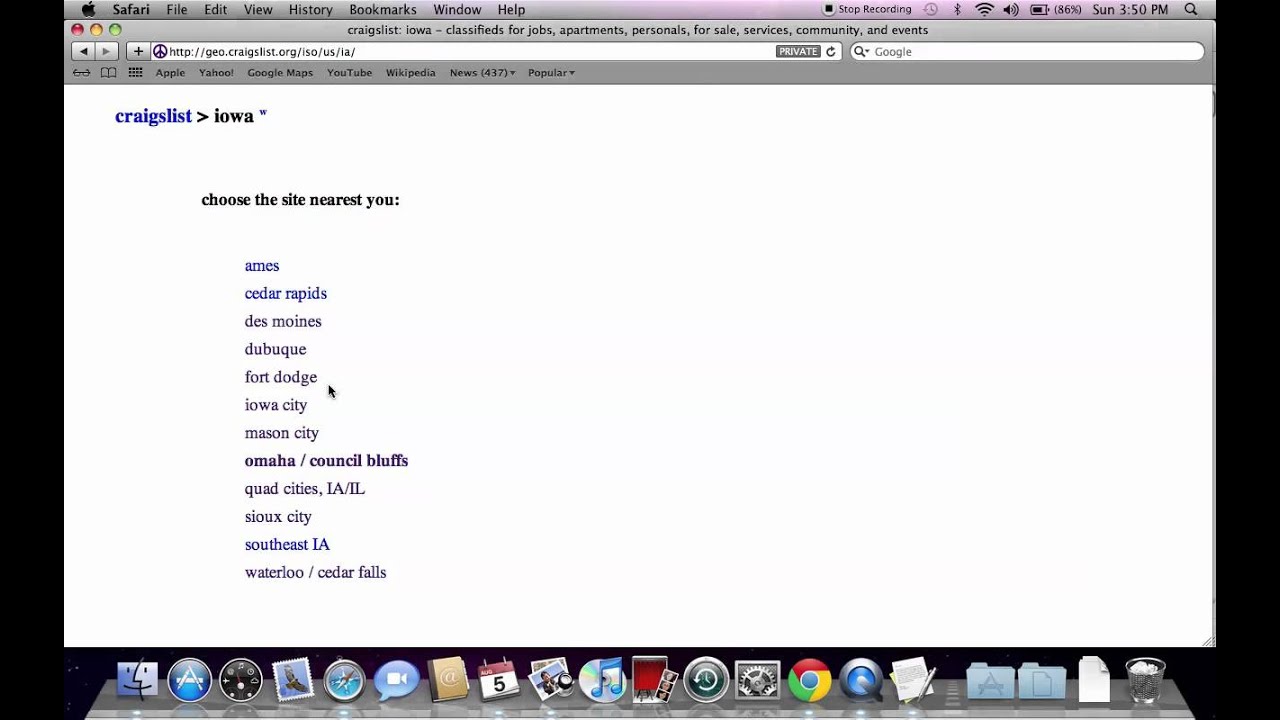
Task: Click the Sun 3:50 PM clock
Action: (x=1130, y=10)
